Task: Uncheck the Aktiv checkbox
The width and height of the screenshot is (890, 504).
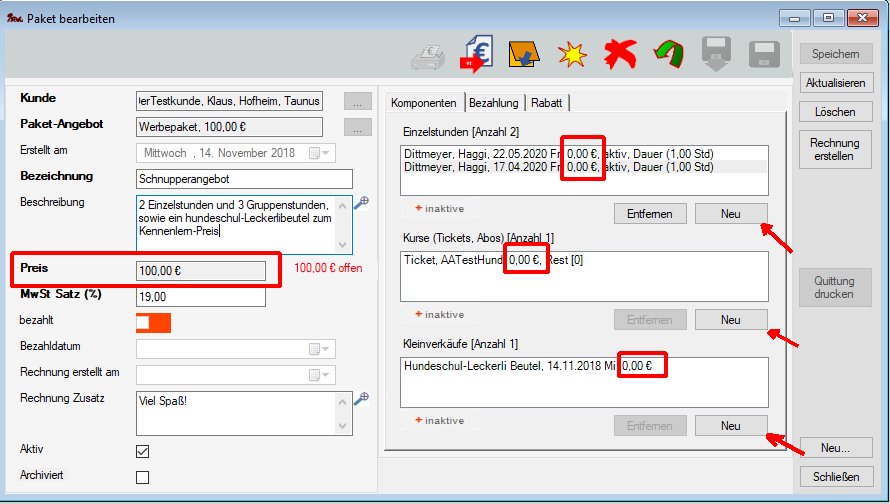Action: [142, 451]
